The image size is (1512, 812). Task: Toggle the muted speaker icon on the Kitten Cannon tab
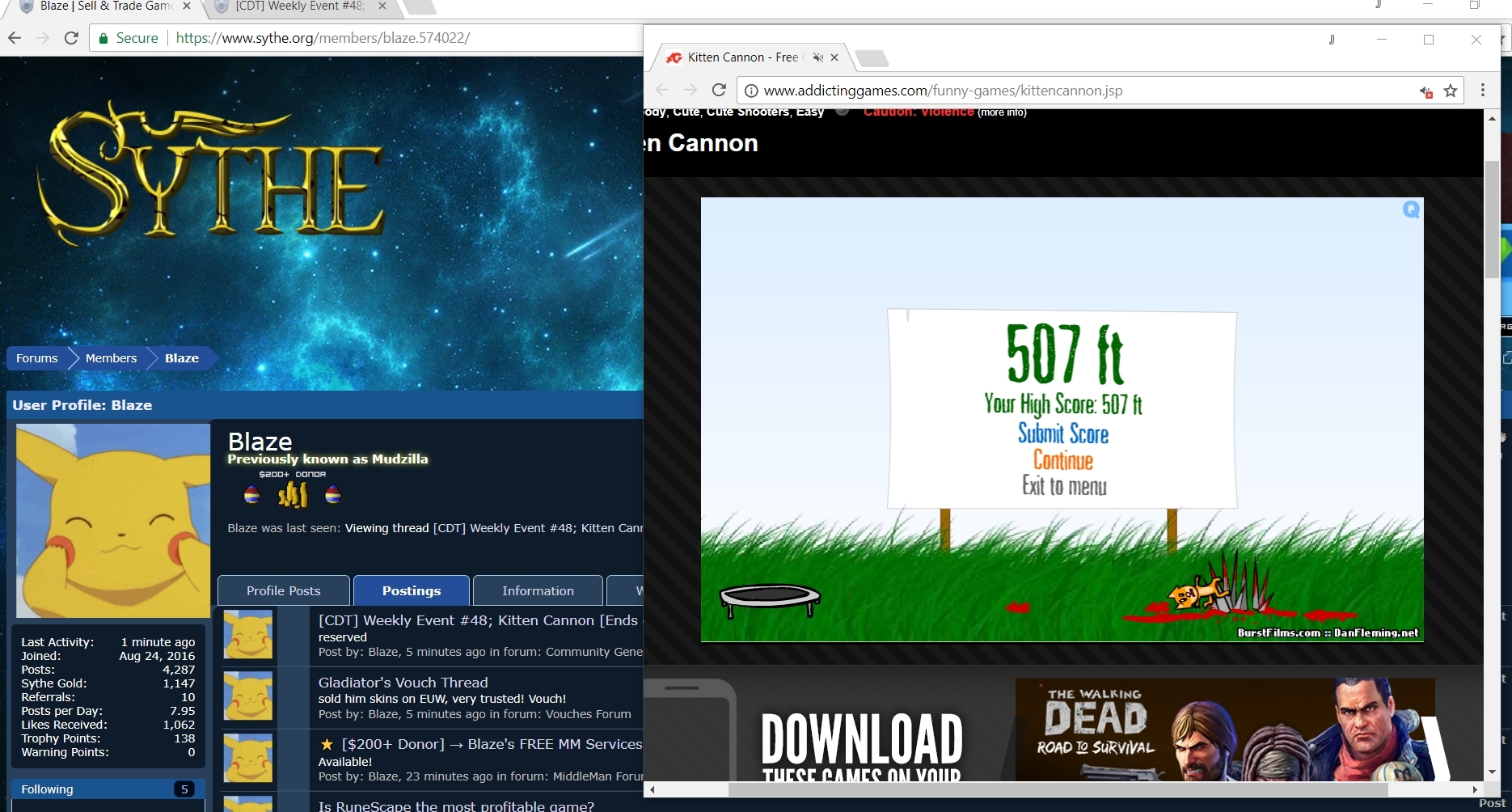pos(818,57)
